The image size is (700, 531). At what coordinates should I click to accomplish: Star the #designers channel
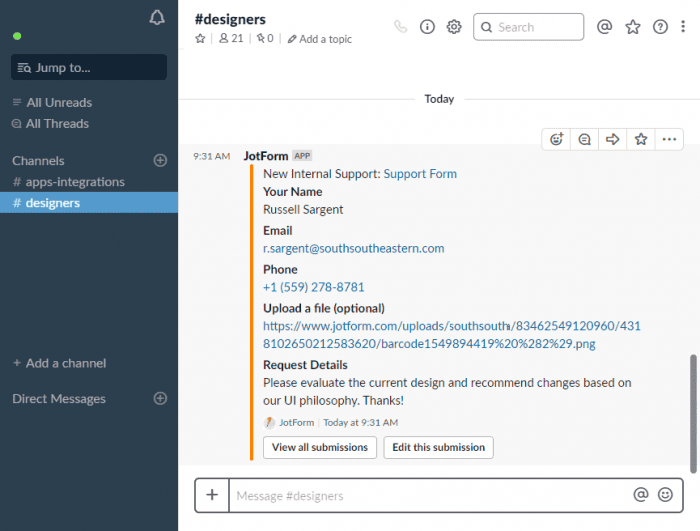tap(200, 39)
